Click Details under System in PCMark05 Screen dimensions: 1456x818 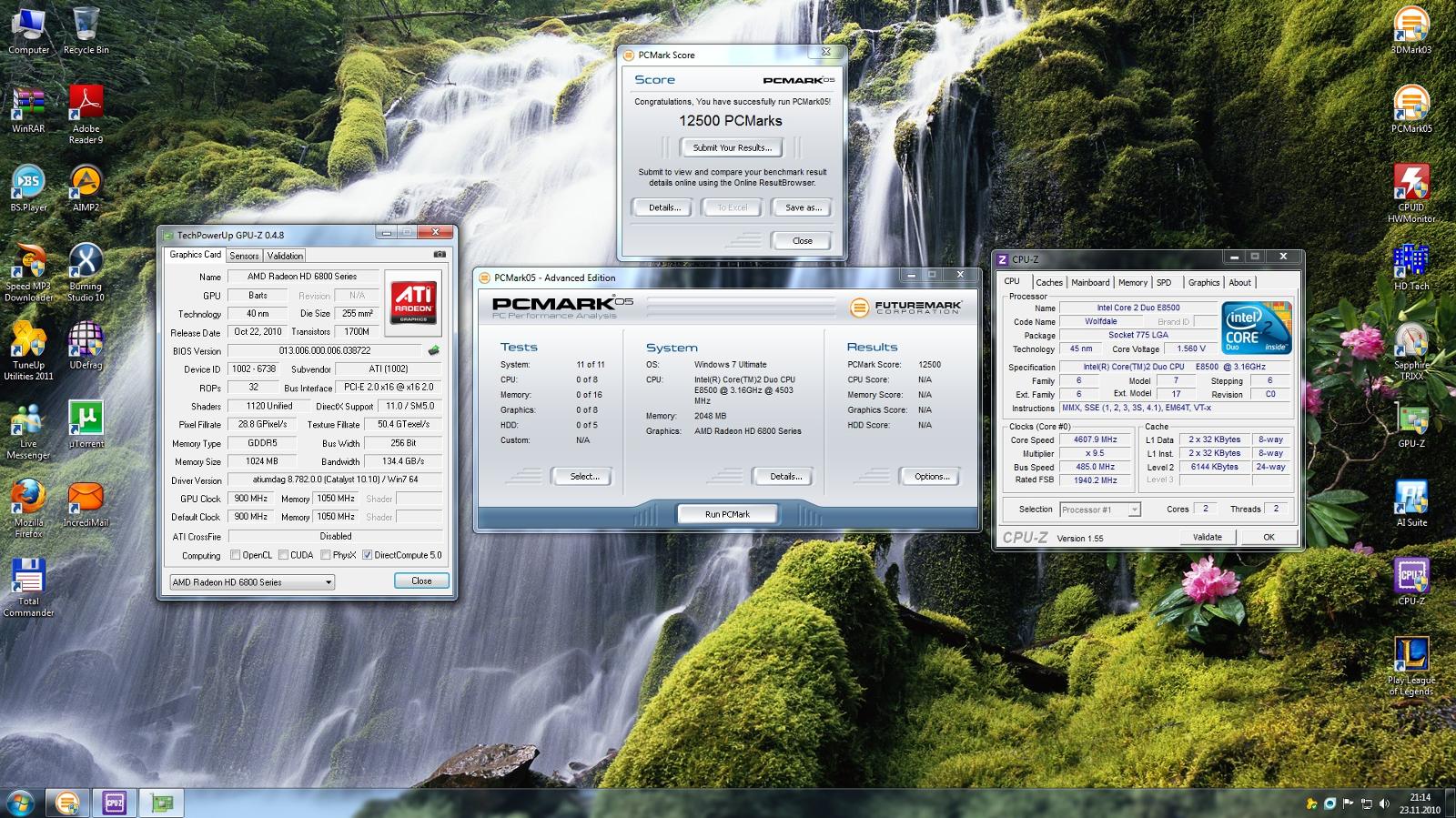point(785,476)
